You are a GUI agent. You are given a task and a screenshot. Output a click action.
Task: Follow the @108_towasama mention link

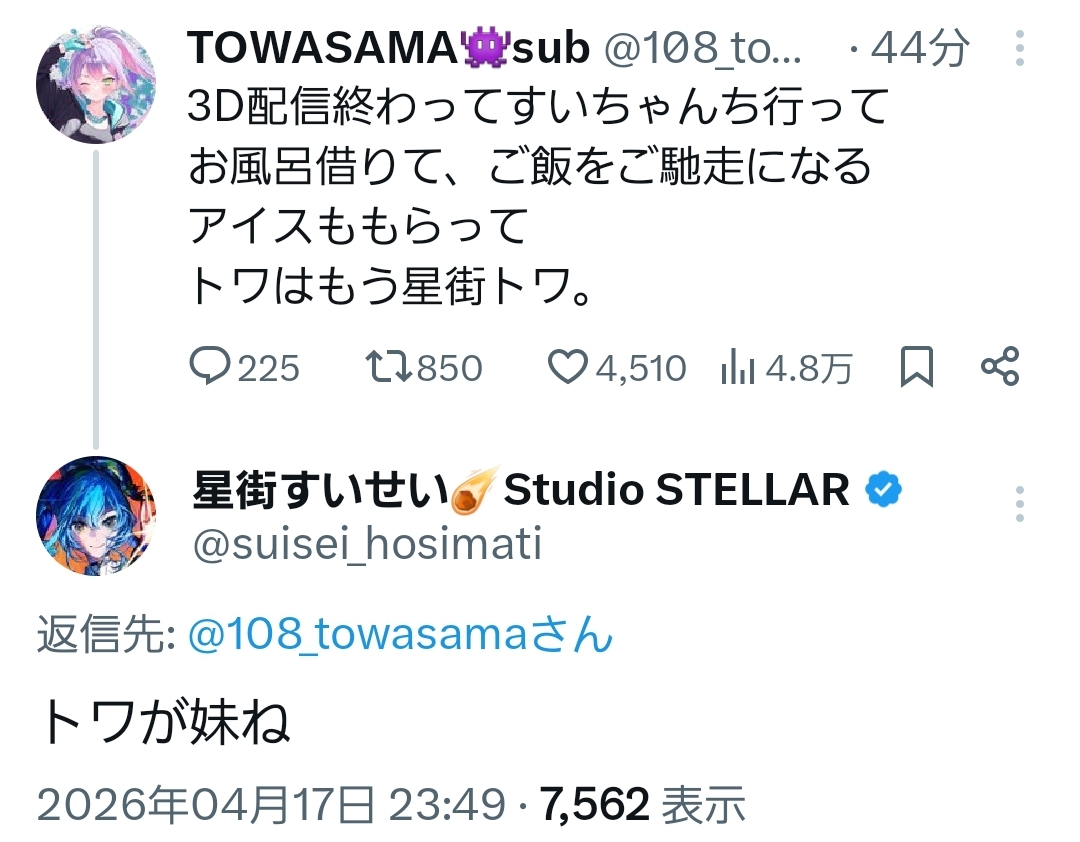tap(400, 636)
